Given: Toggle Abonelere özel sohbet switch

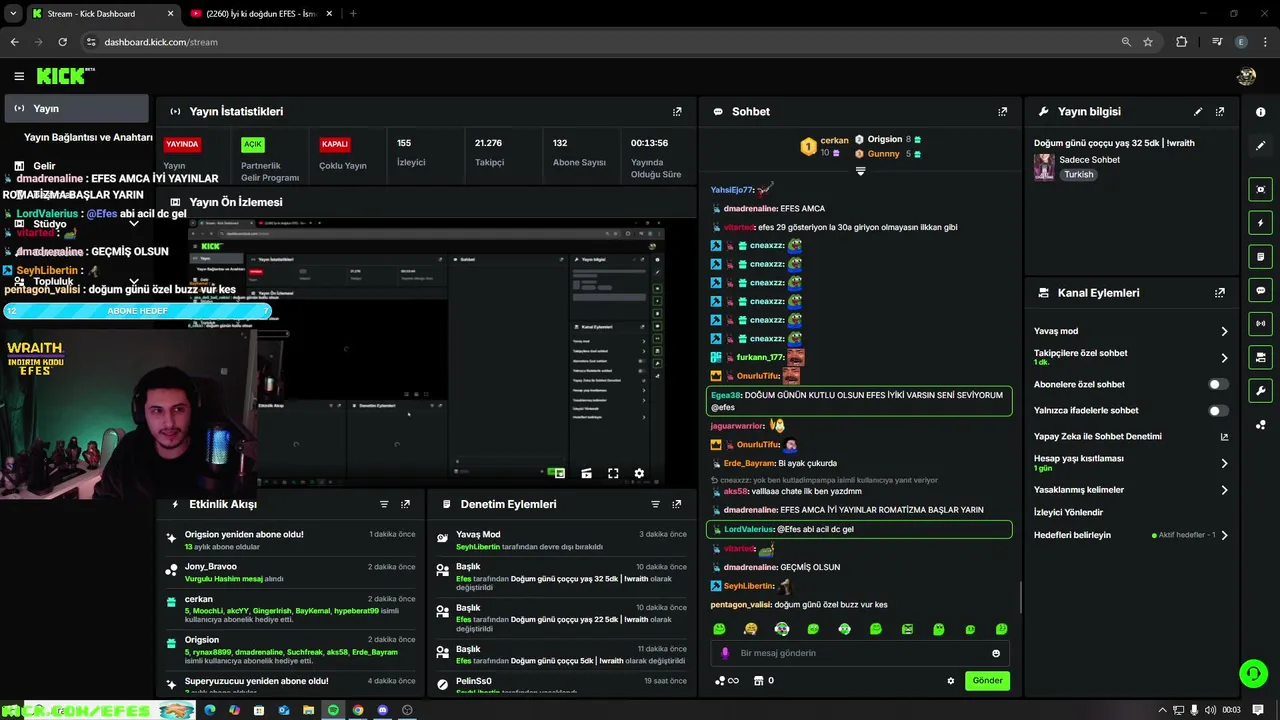Looking at the screenshot, I should (x=1218, y=384).
